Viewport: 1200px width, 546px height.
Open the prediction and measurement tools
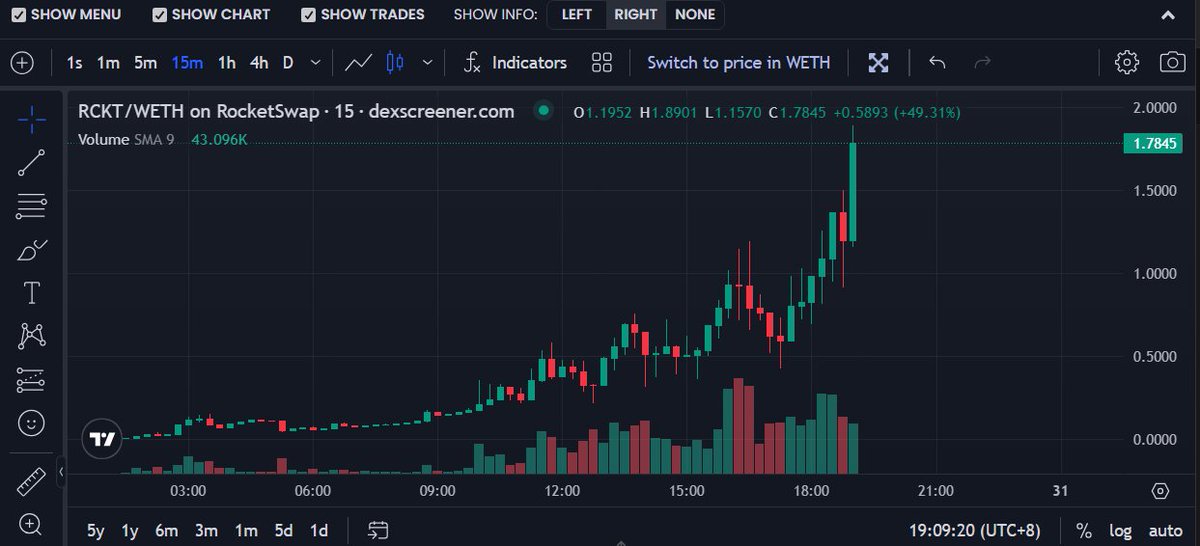coord(31,380)
